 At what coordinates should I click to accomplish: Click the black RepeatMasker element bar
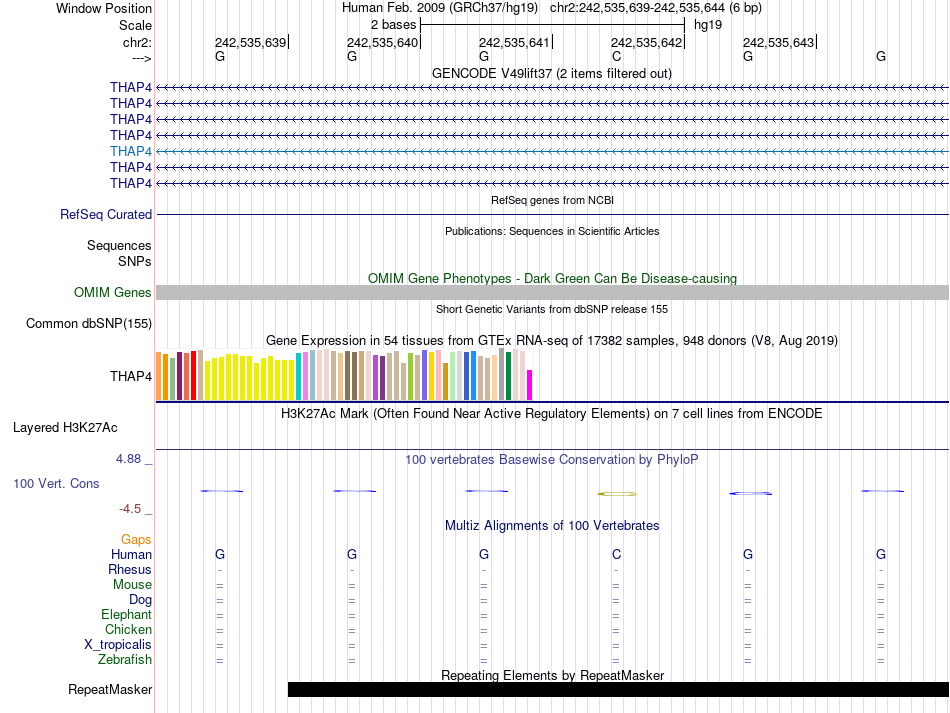click(618, 689)
